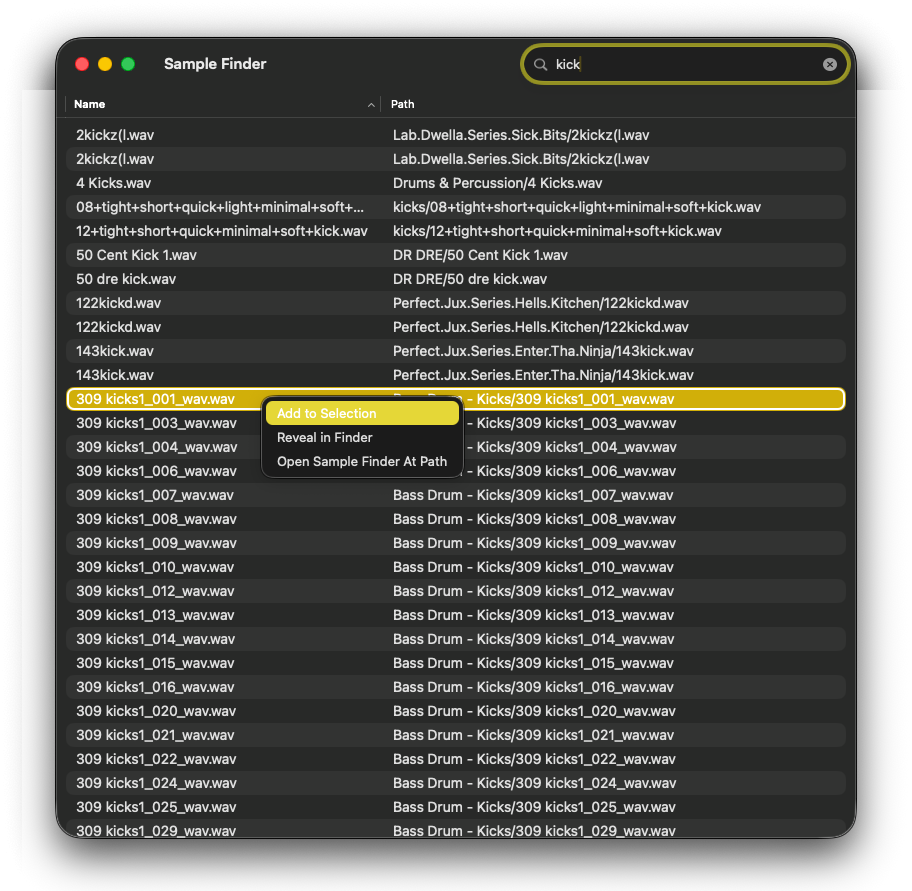This screenshot has width=912, height=891.
Task: Click the green zoom window button
Action: click(x=128, y=64)
